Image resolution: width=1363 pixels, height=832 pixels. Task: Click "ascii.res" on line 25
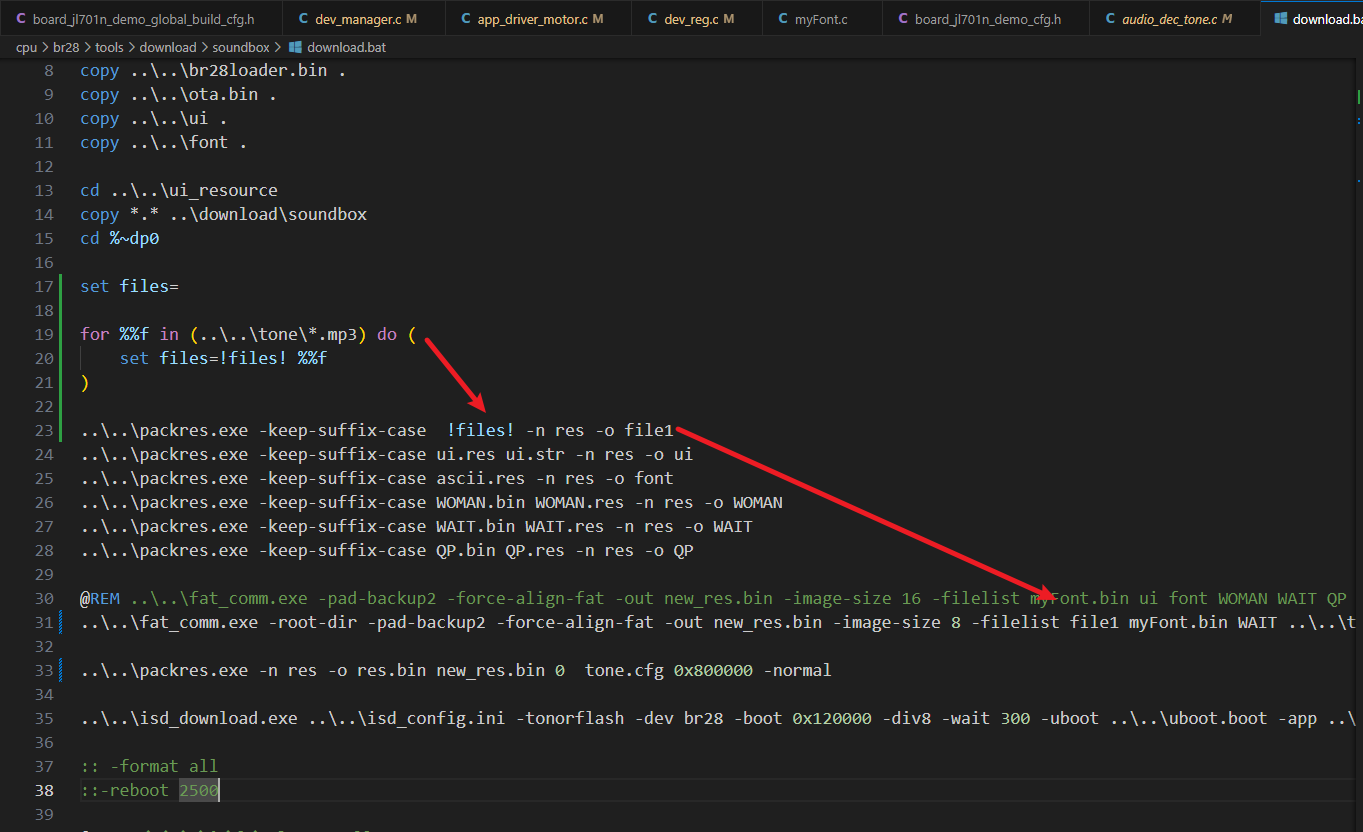point(480,478)
